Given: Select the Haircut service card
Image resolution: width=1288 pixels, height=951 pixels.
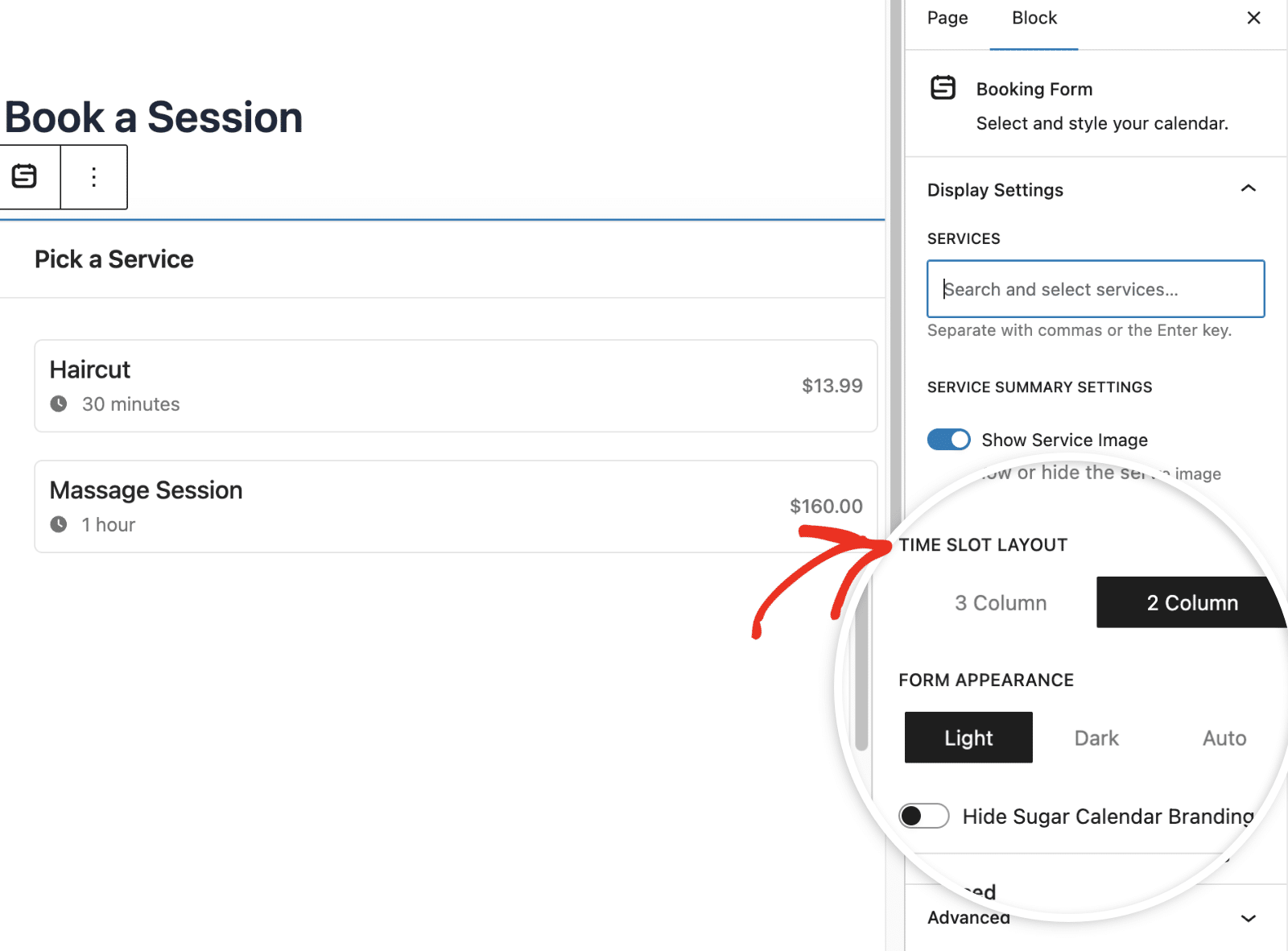Looking at the screenshot, I should point(455,387).
